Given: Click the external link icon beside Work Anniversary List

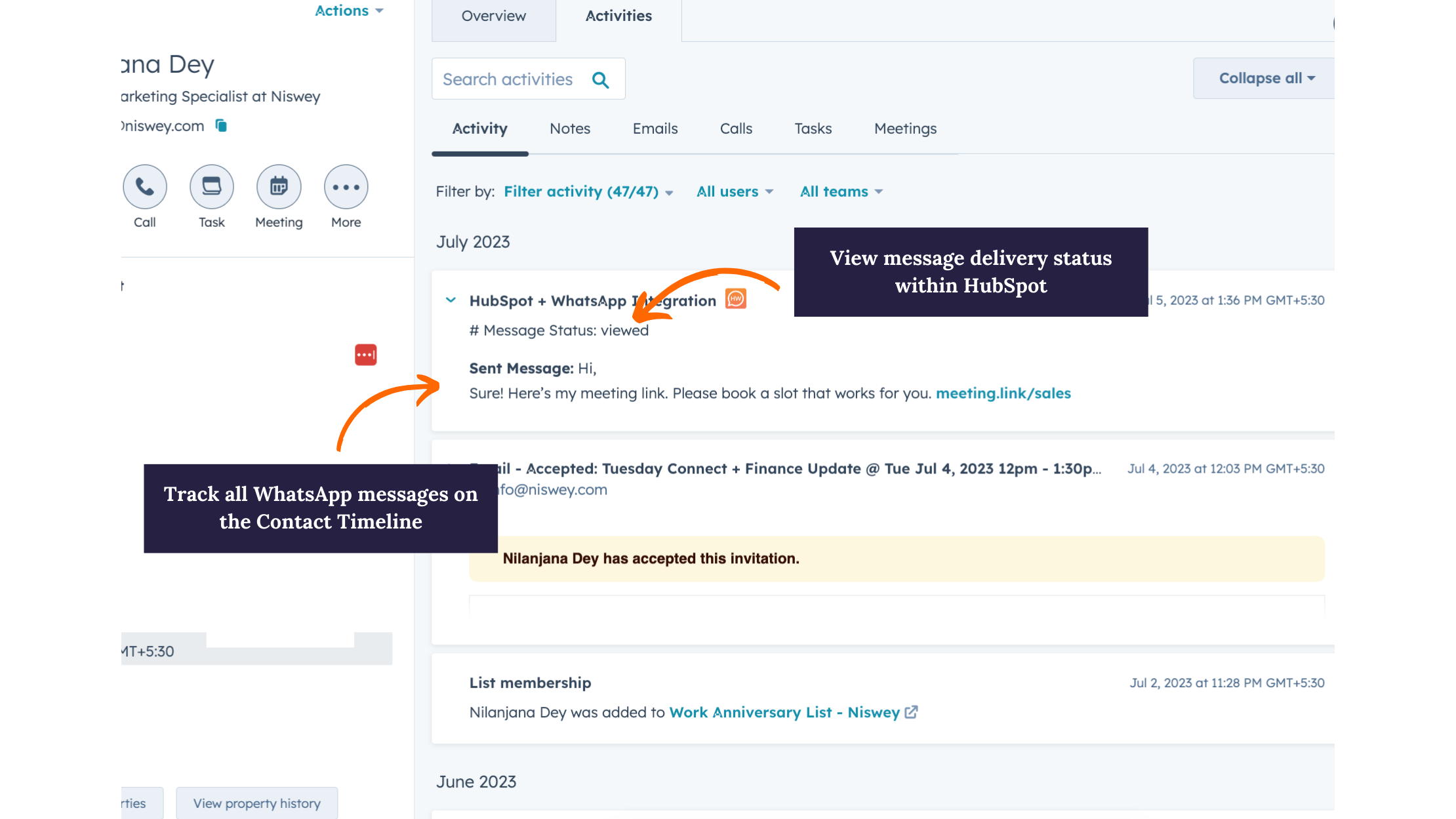Looking at the screenshot, I should pyautogui.click(x=912, y=712).
